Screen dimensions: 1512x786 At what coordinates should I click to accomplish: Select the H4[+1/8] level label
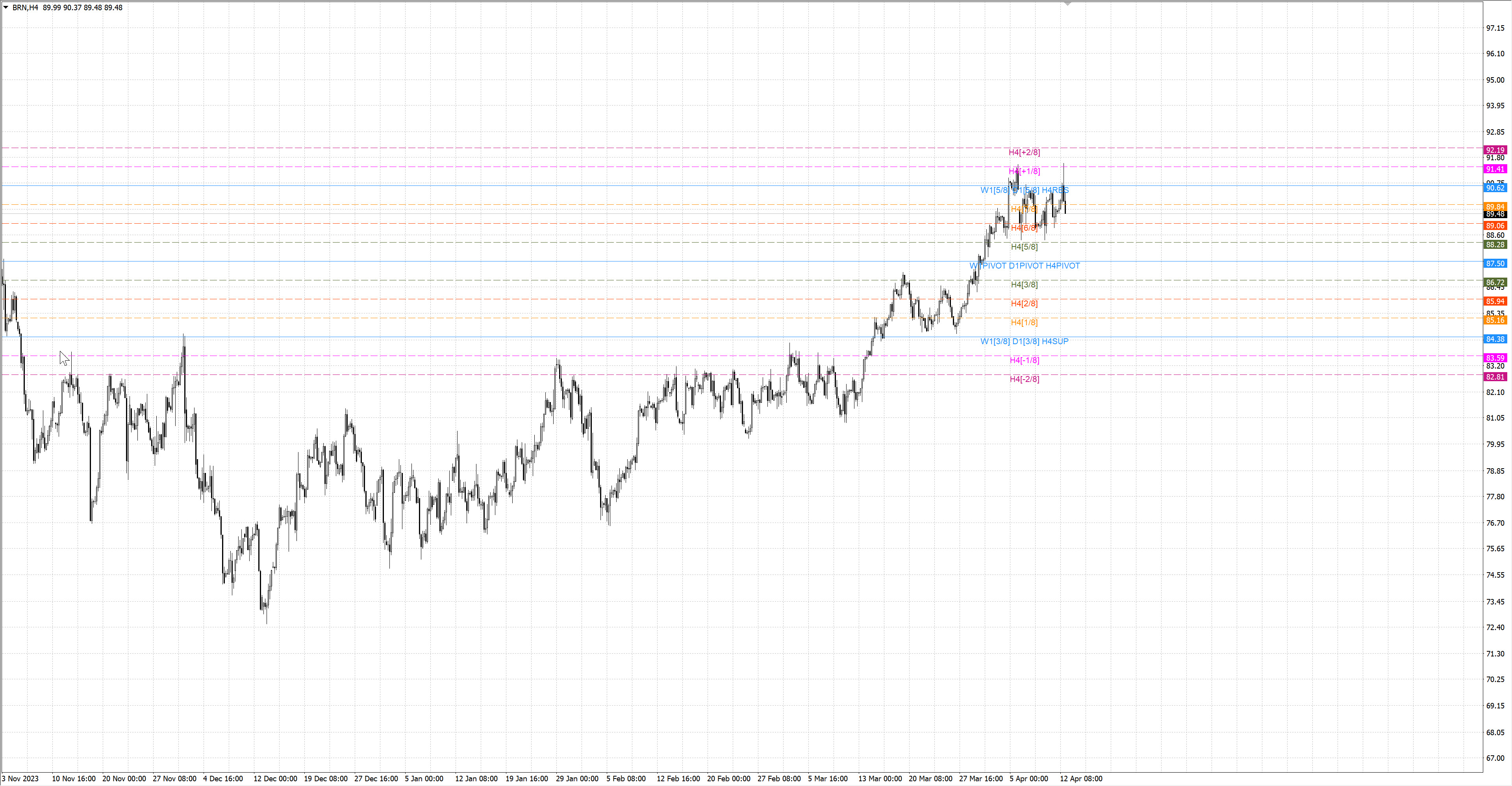1024,171
